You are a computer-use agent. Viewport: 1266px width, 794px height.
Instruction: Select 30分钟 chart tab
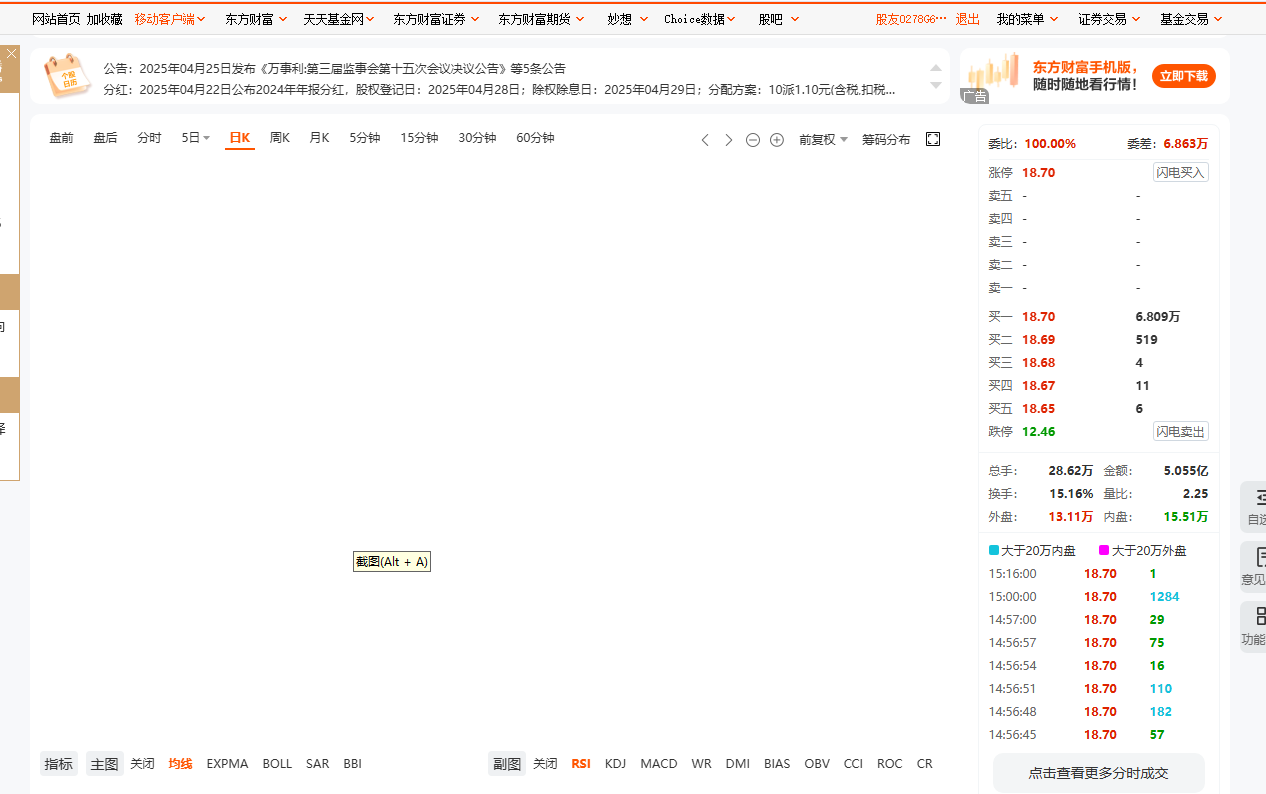click(x=477, y=138)
